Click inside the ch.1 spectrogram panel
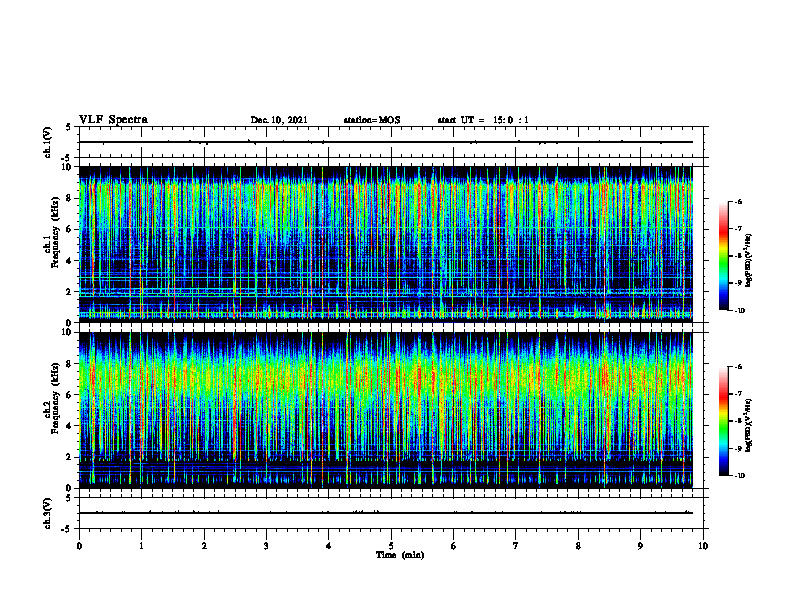 [x=386, y=244]
